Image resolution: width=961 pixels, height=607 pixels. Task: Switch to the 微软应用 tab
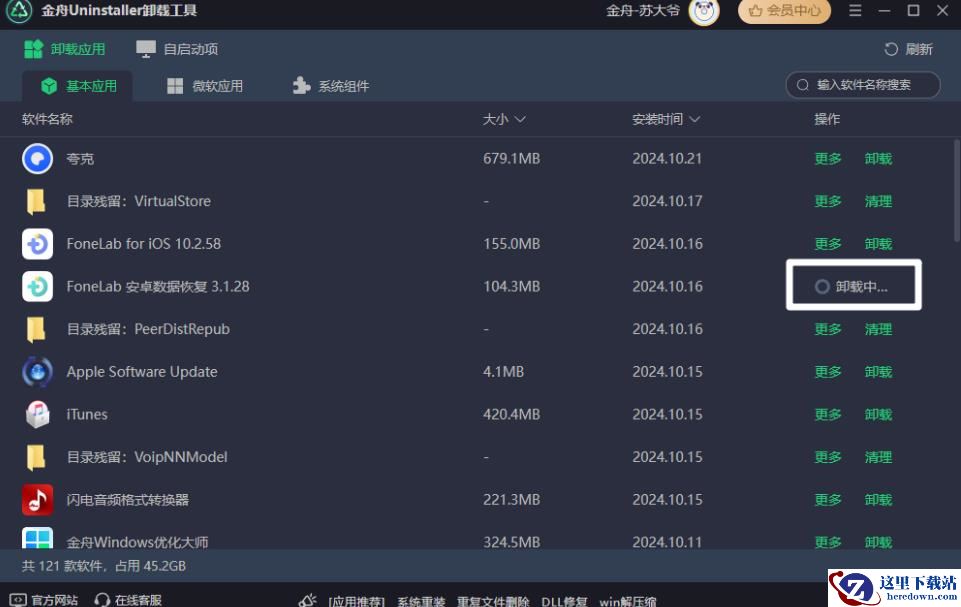pos(204,86)
